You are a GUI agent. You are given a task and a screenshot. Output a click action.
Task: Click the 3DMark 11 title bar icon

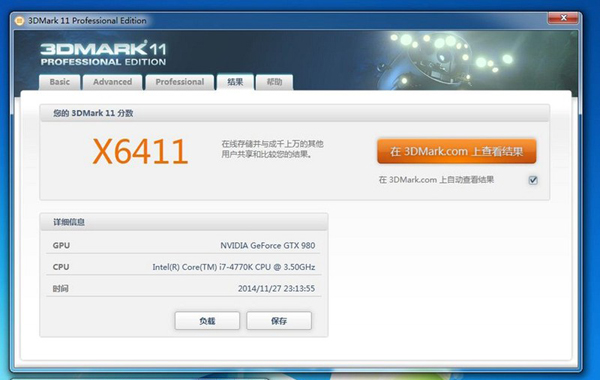pyautogui.click(x=19, y=21)
